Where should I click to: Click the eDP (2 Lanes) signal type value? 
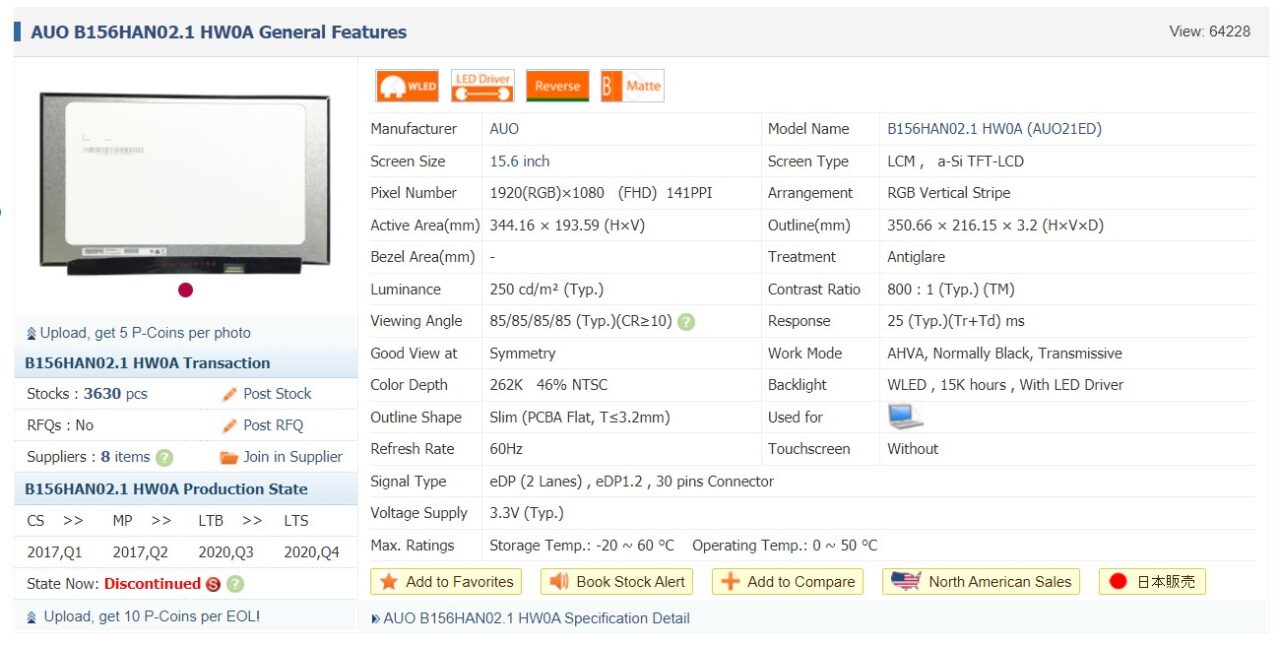pyautogui.click(x=631, y=481)
